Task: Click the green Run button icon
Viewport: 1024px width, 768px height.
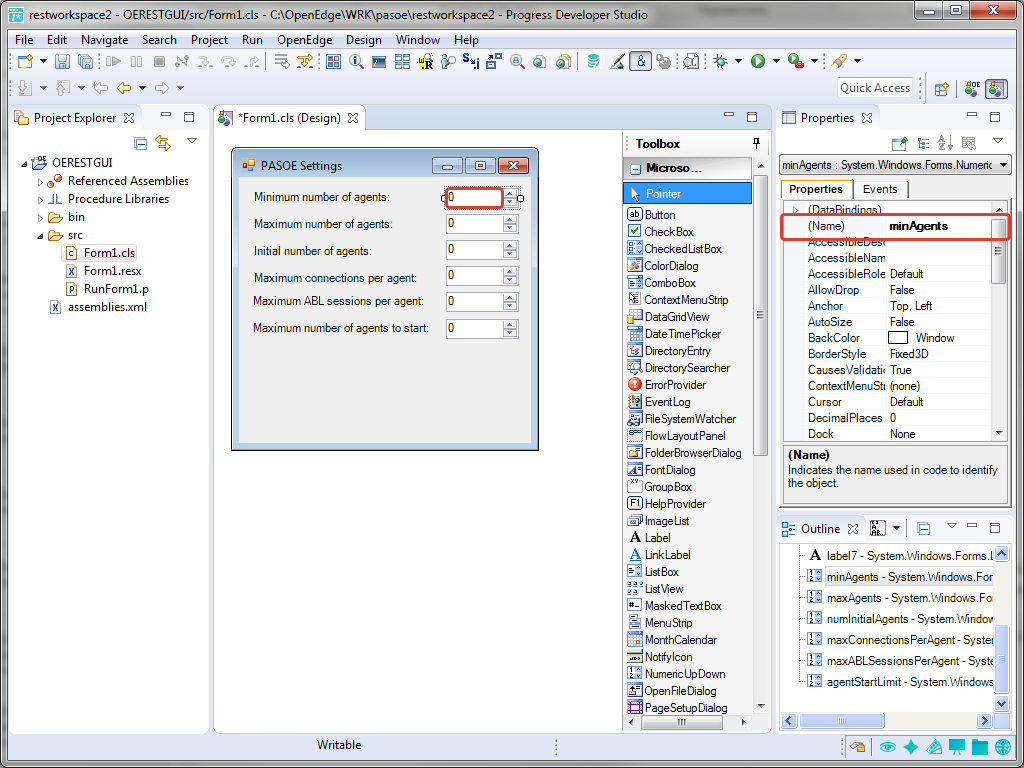Action: 758,61
